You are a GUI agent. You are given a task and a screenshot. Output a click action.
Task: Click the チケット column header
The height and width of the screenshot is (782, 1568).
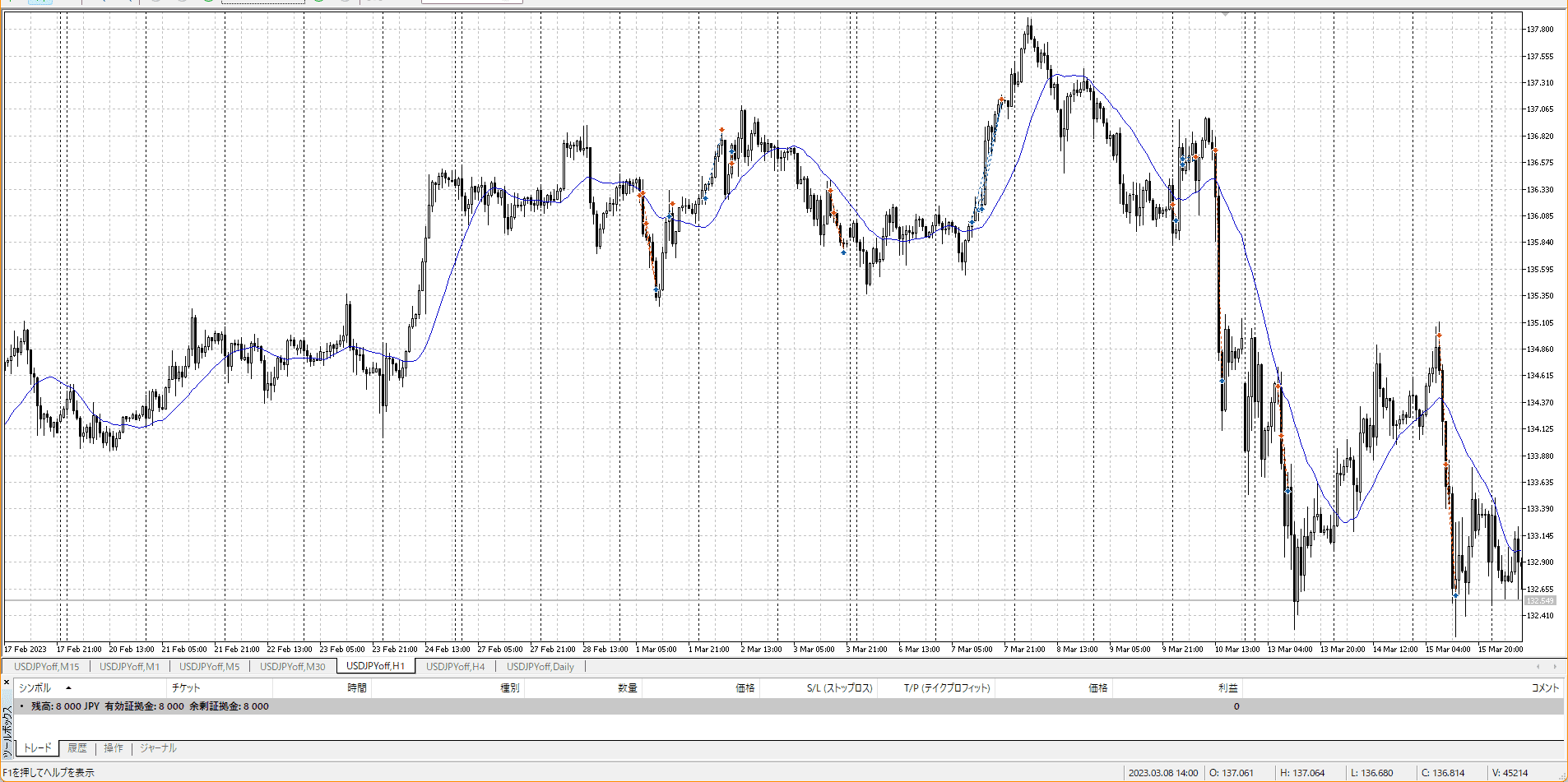pyautogui.click(x=186, y=688)
